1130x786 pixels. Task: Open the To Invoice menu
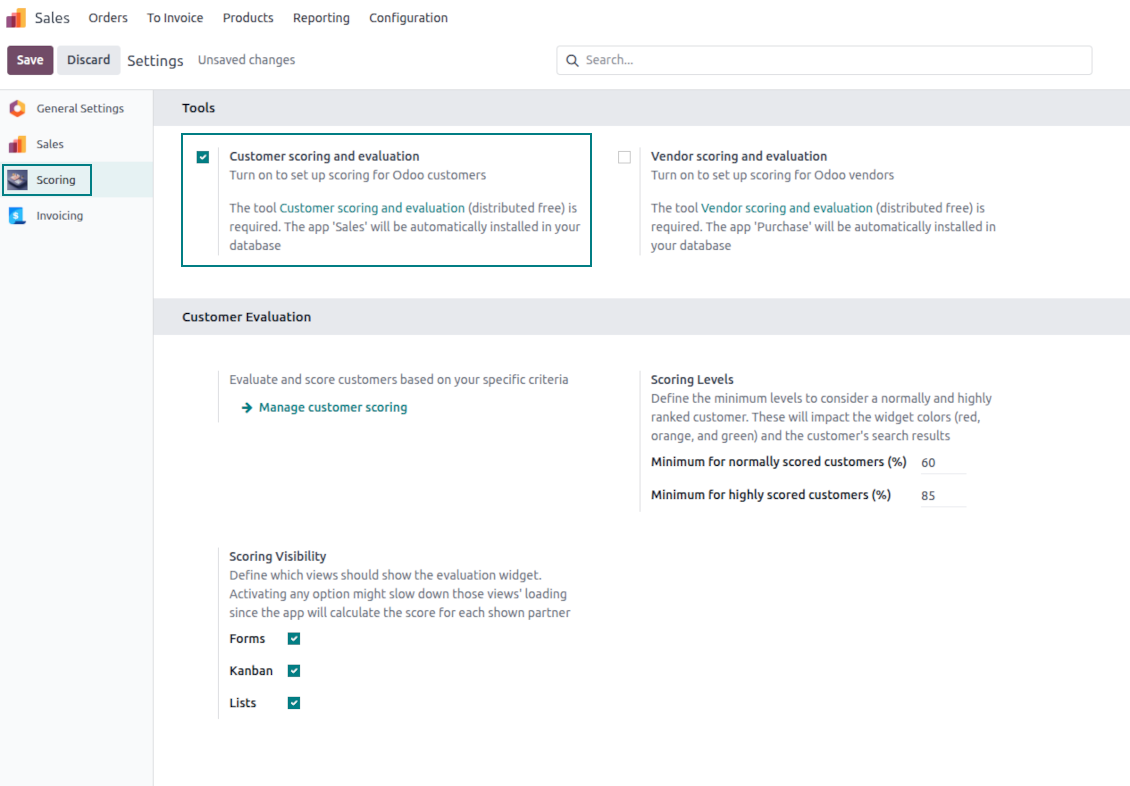(x=175, y=18)
